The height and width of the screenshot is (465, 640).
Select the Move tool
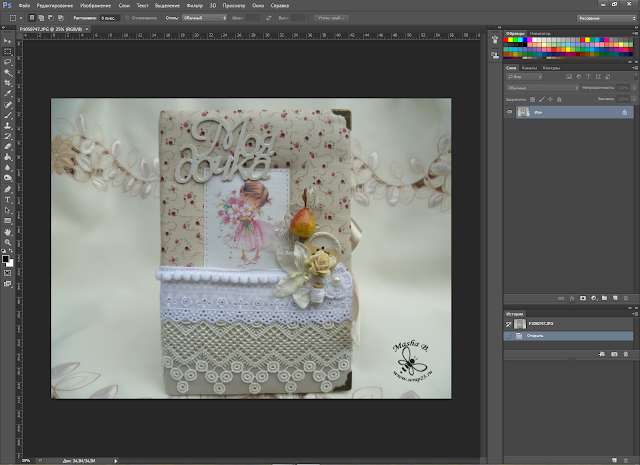pos(8,41)
